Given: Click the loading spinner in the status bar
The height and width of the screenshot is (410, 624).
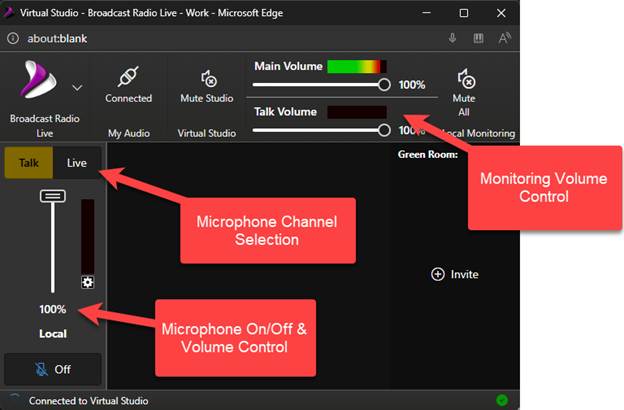Looking at the screenshot, I should 14,398.
